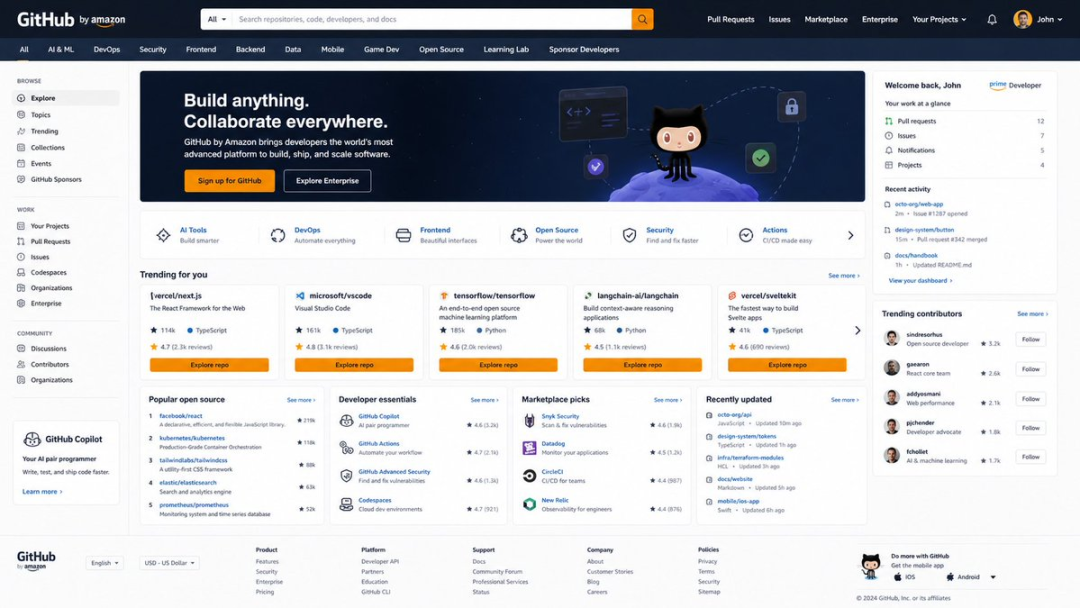The image size is (1080, 608).
Task: Click the Sign up for GitHub button
Action: (x=229, y=180)
